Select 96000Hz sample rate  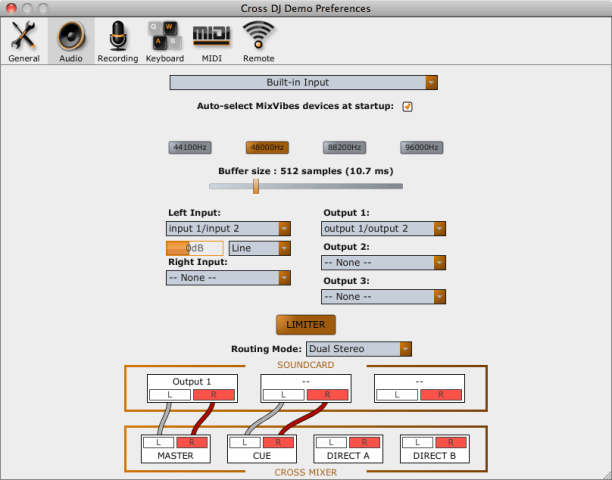(422, 148)
